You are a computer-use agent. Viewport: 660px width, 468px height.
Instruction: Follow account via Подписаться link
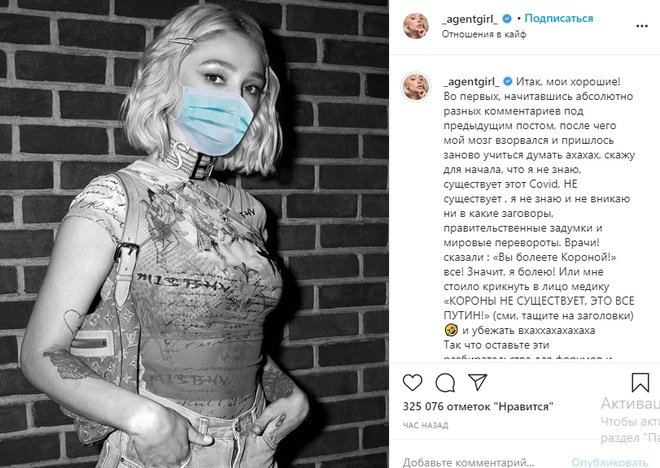pyautogui.click(x=559, y=19)
